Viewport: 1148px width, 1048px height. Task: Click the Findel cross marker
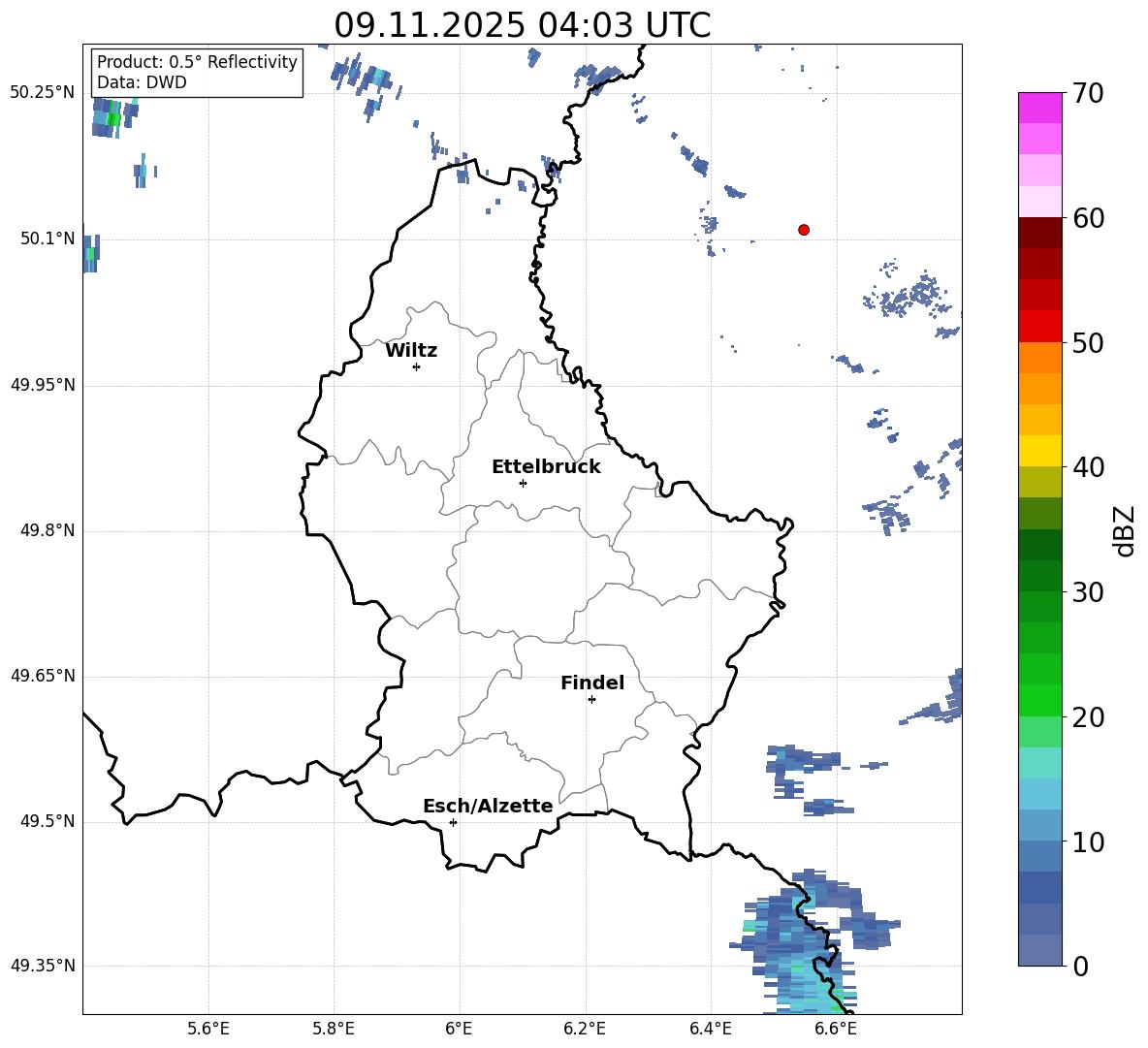591,700
